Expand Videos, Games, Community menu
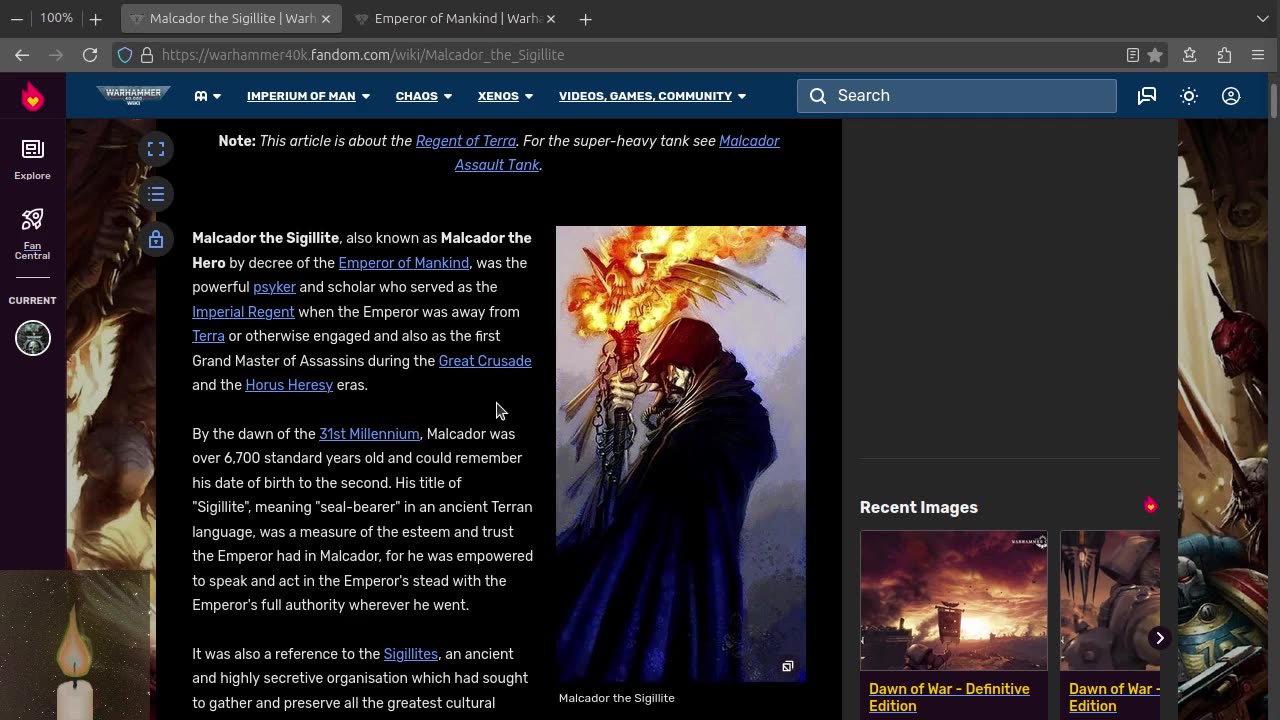 click(x=653, y=96)
